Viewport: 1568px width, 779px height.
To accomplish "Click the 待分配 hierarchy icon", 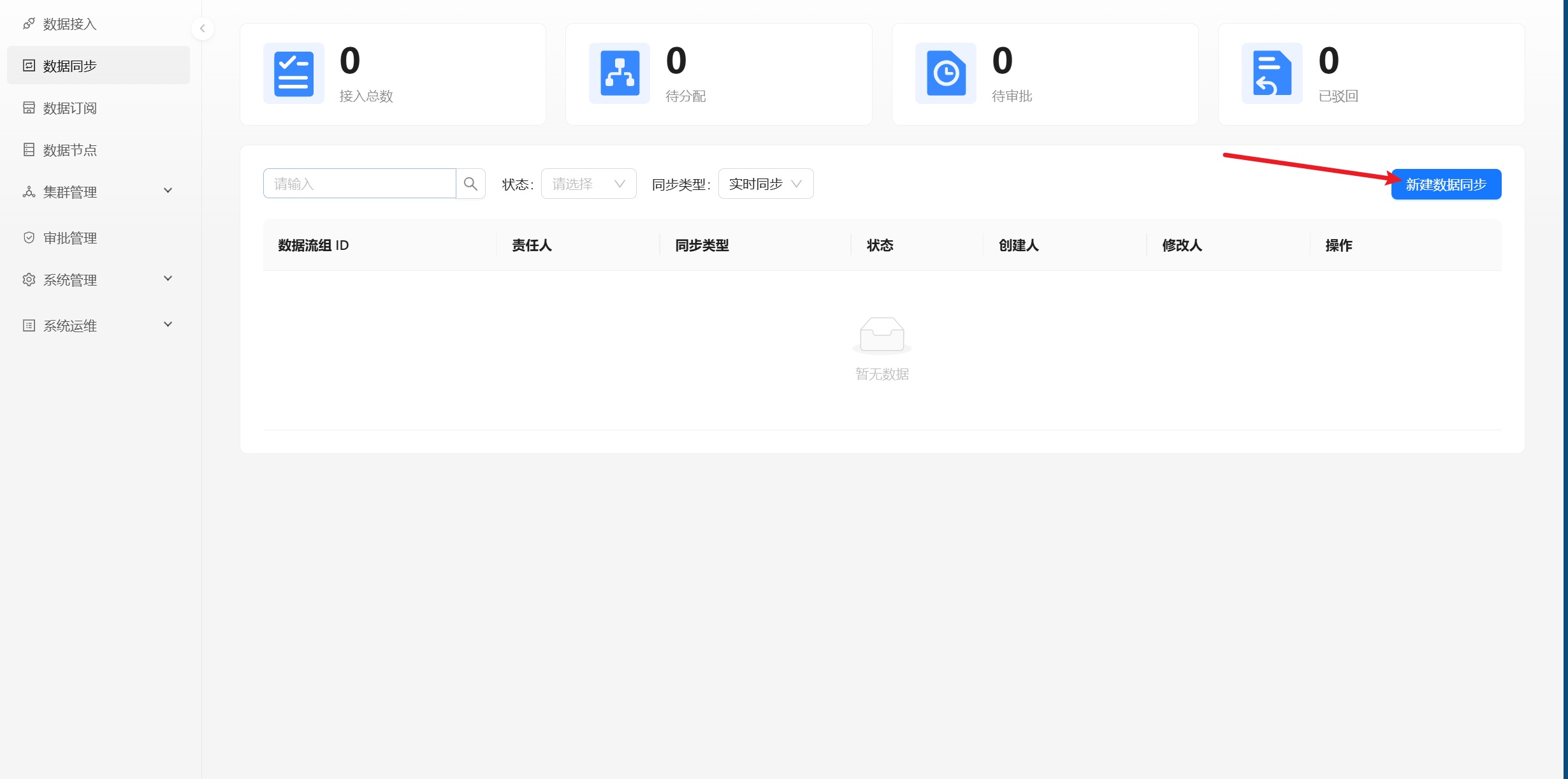I will coord(620,74).
